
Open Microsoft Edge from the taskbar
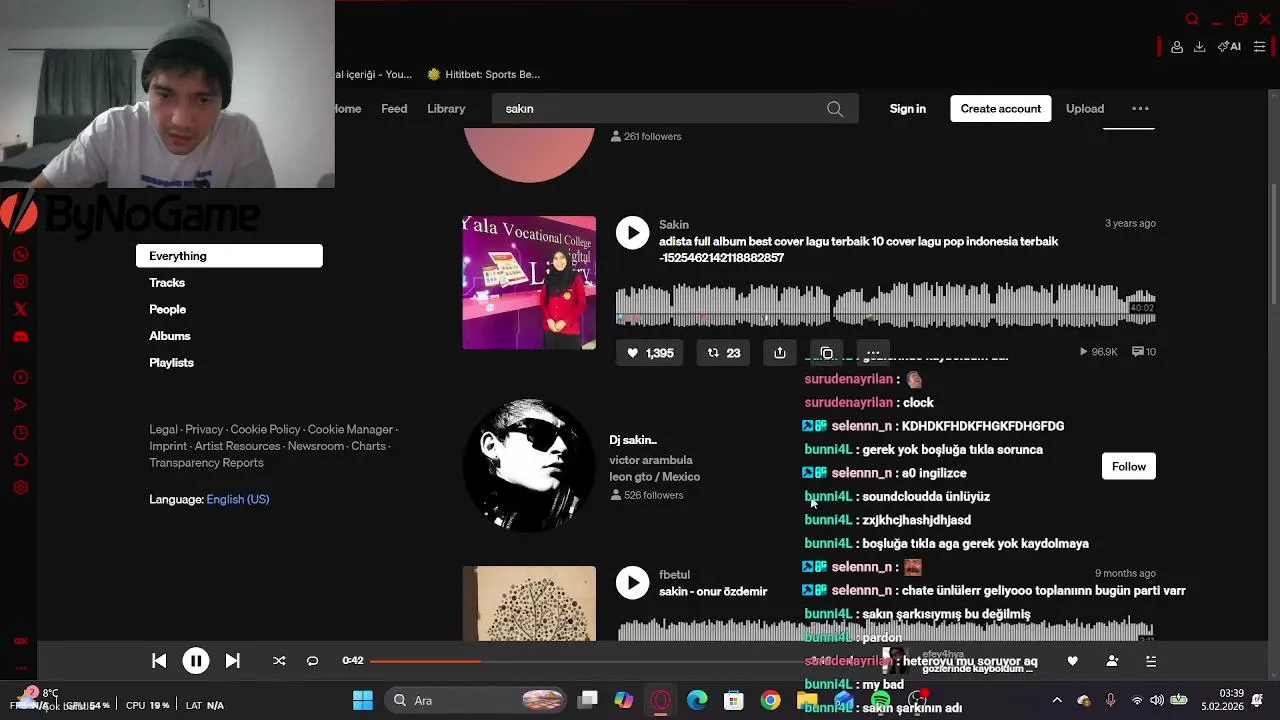697,700
